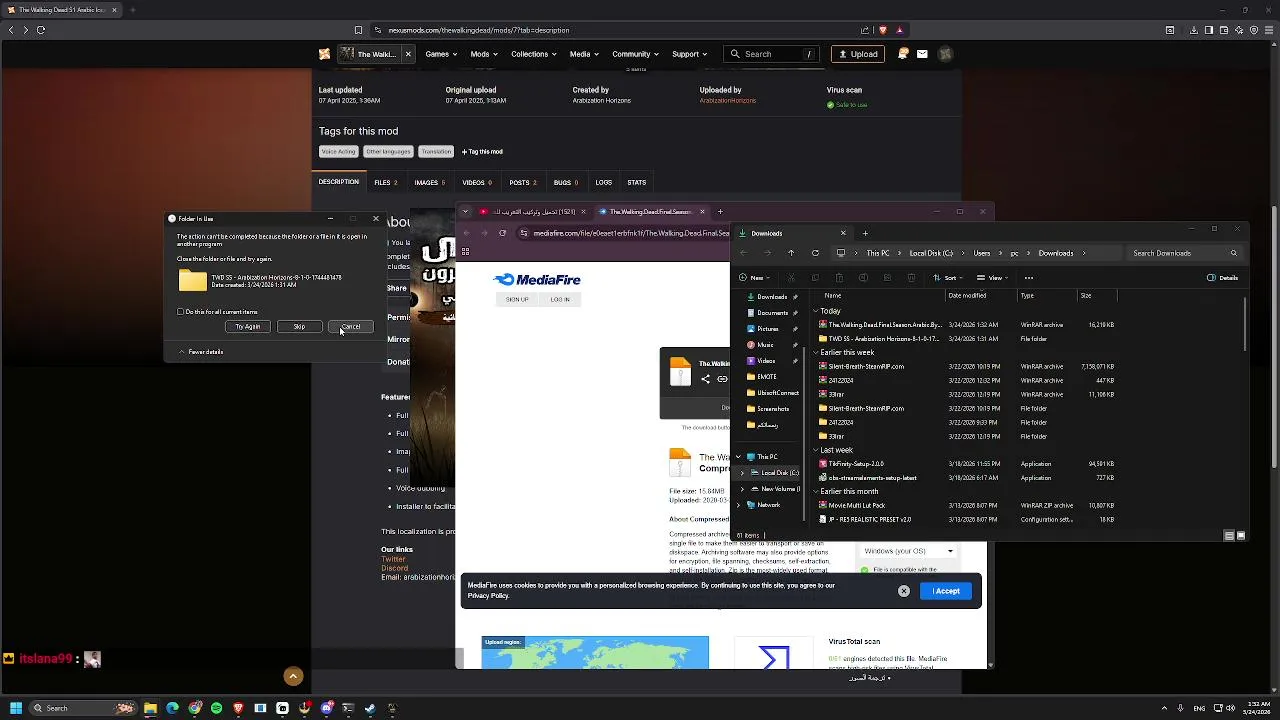
Task: Click the Search Downloads field
Action: [x=1185, y=253]
